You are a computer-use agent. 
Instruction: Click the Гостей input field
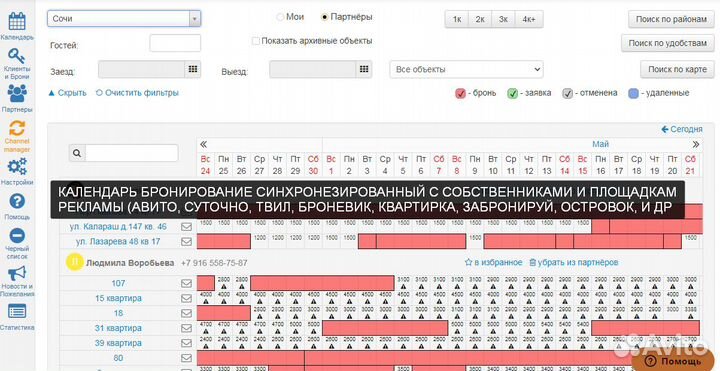click(175, 43)
